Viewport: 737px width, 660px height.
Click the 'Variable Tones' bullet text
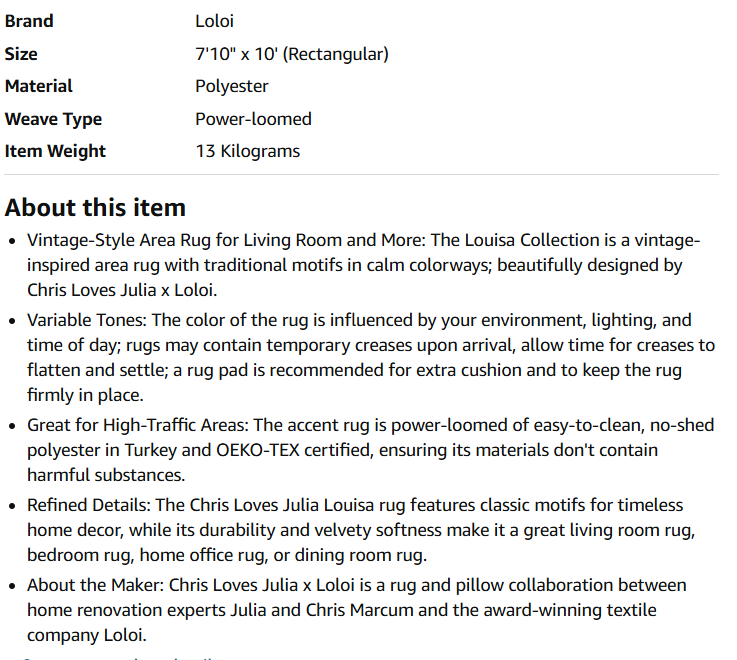[x=371, y=357]
